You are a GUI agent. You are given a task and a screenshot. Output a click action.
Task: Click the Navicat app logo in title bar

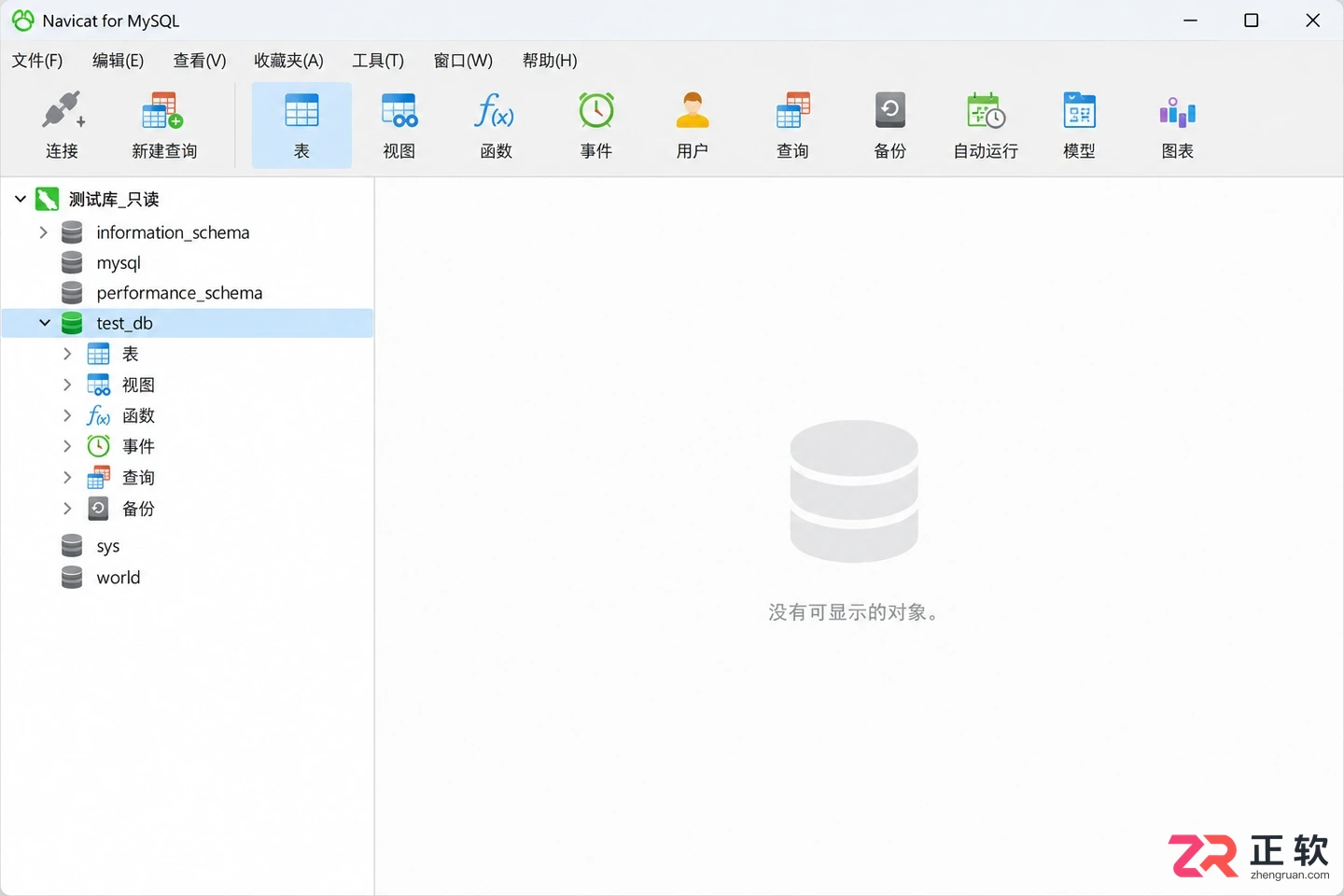click(x=22, y=21)
